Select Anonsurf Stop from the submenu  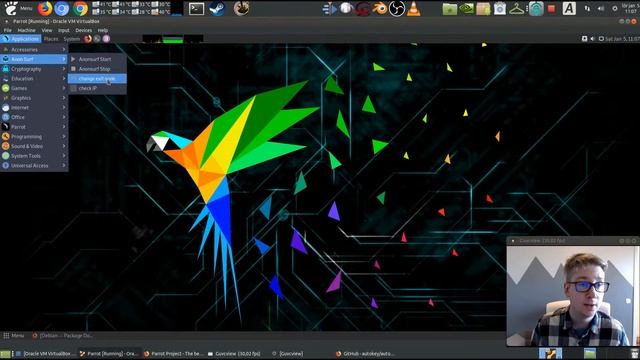click(x=97, y=69)
